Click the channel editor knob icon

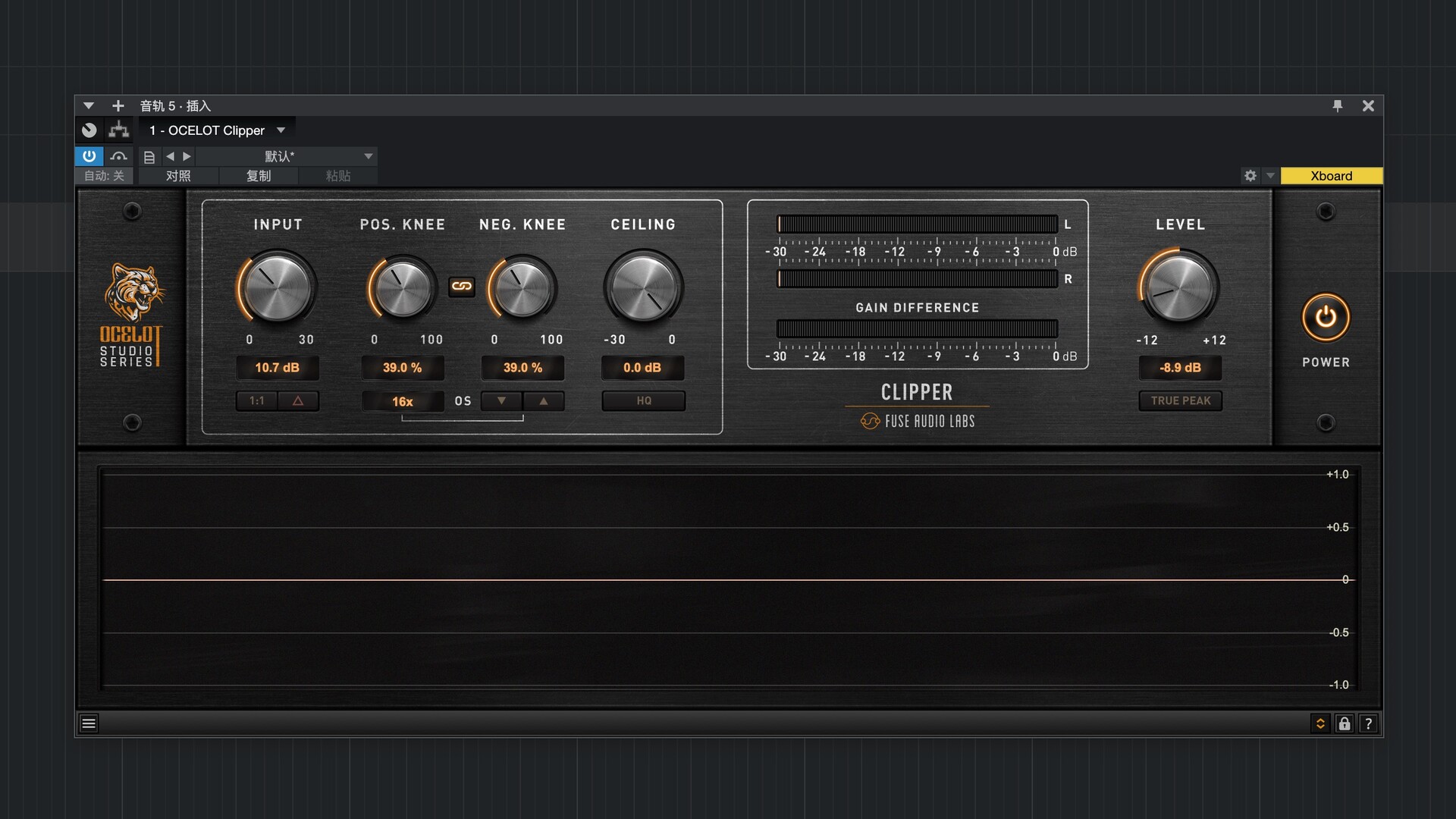89,130
